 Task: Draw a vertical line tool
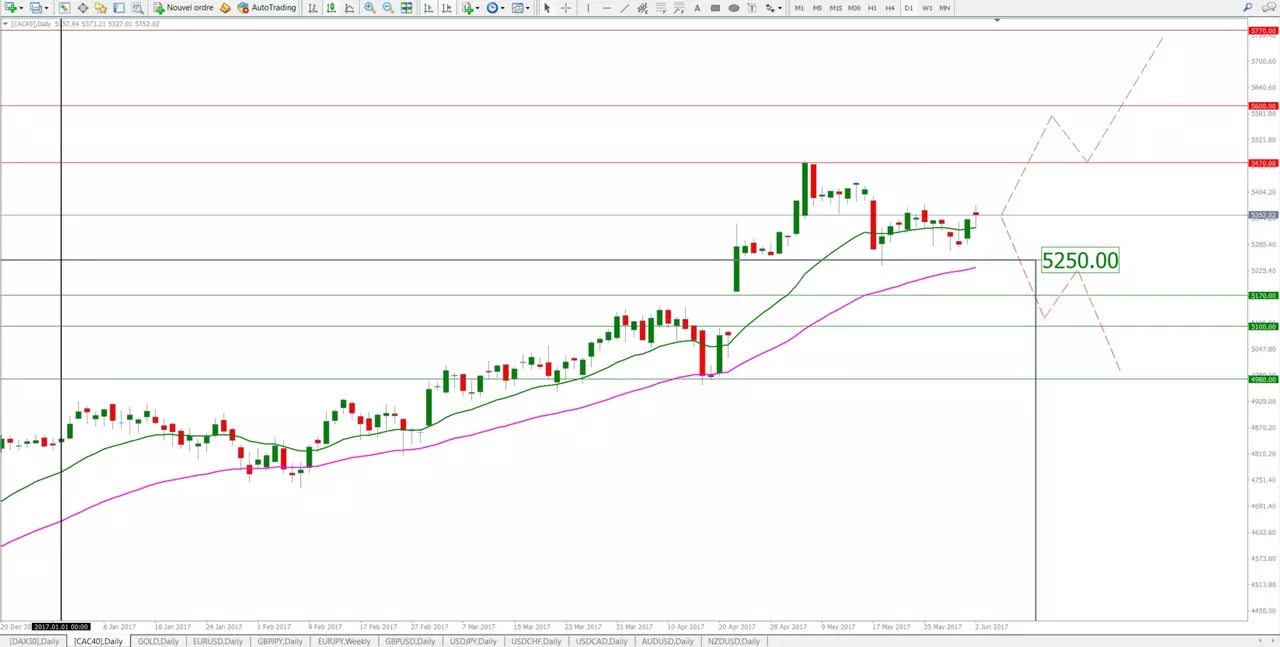[588, 8]
